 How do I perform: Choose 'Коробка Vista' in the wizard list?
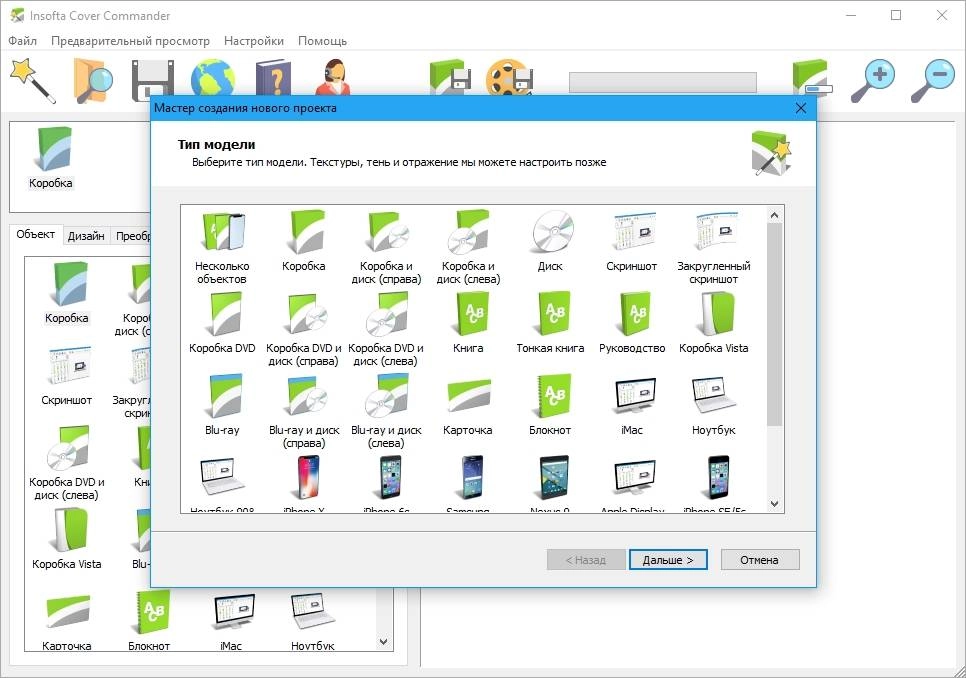(713, 323)
